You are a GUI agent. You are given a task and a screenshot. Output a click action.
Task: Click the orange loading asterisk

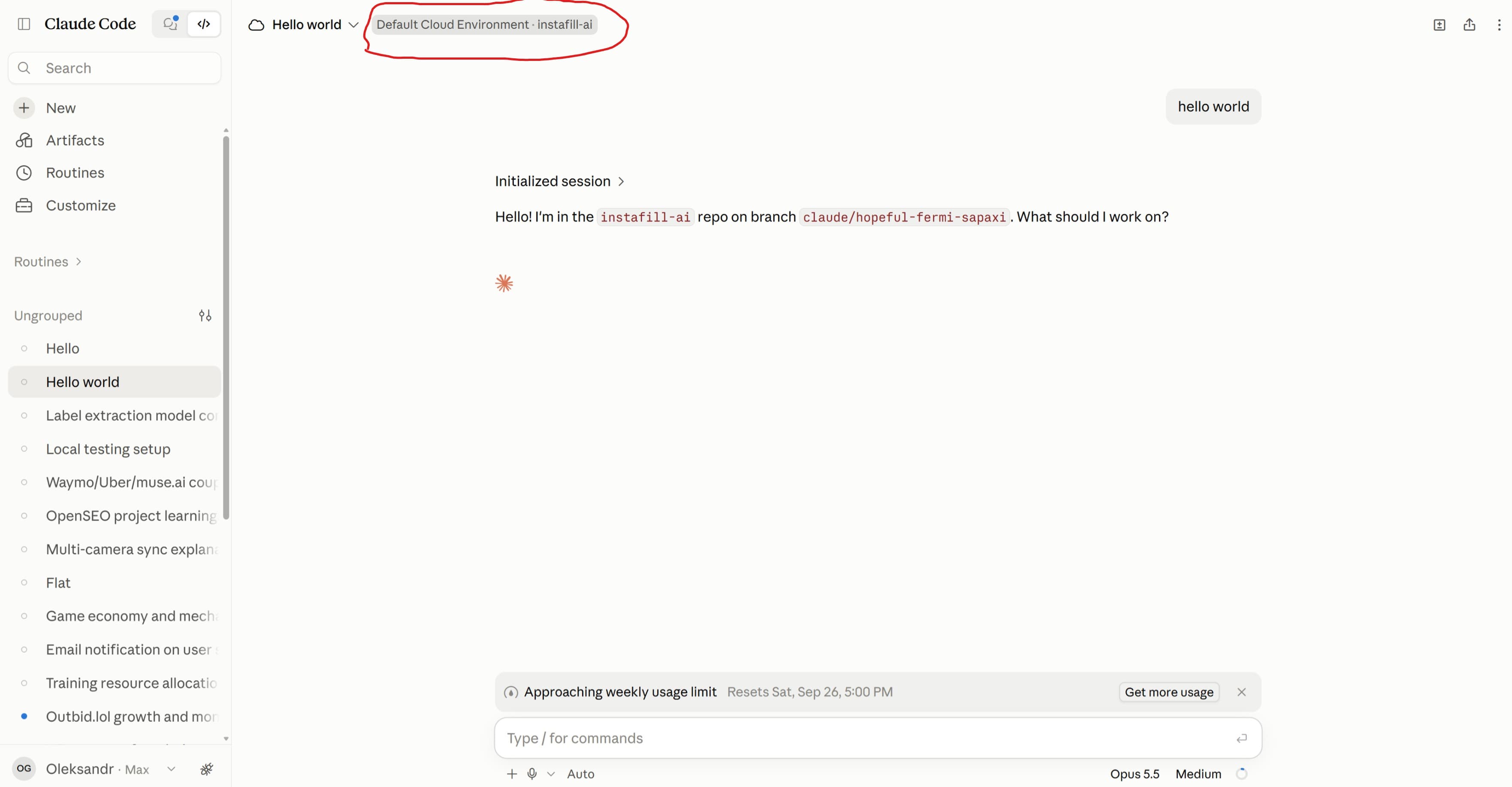click(504, 283)
